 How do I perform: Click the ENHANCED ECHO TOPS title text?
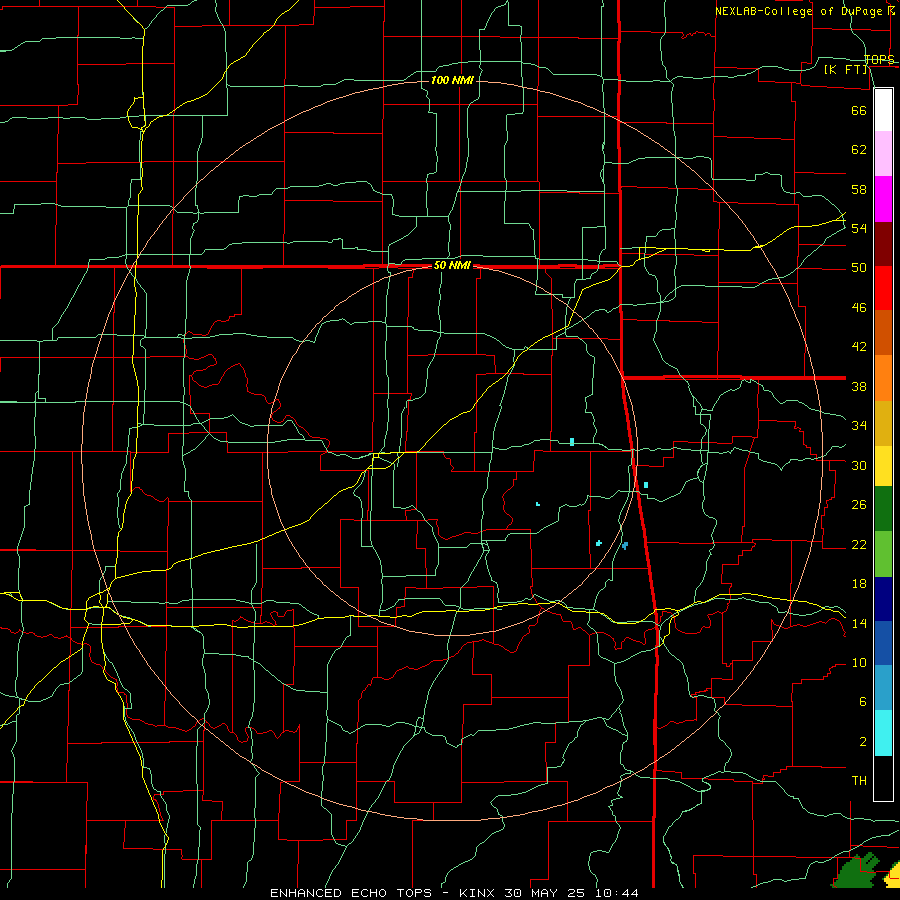(351, 893)
